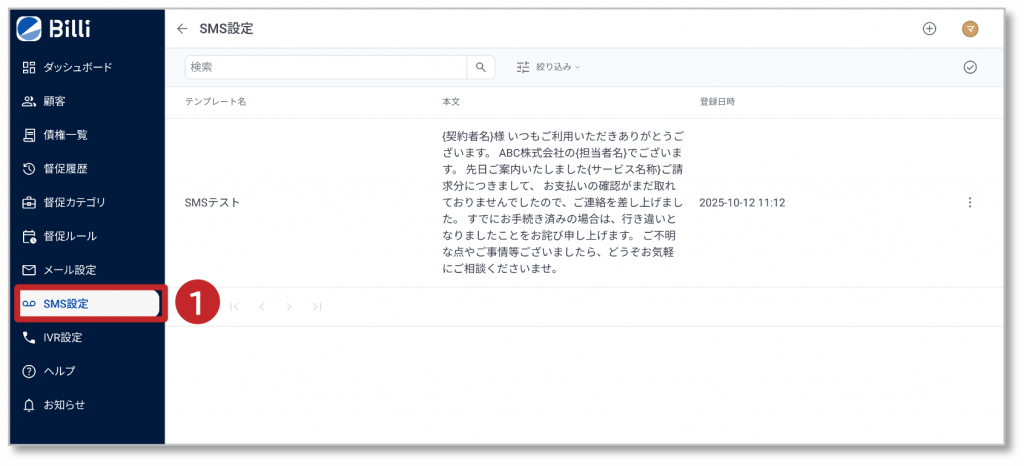
Task: Open the three-dot menu for SMSテスト
Action: pos(969,203)
